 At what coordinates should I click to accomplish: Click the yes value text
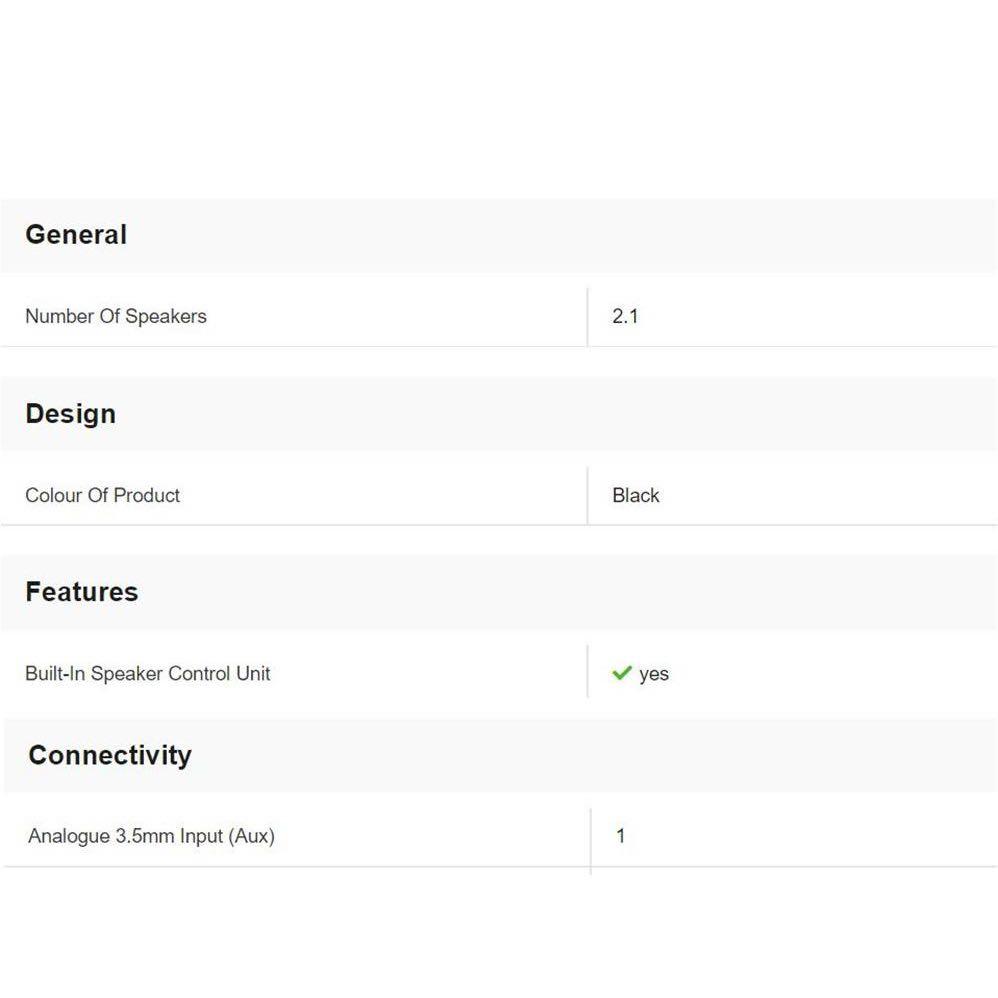654,674
